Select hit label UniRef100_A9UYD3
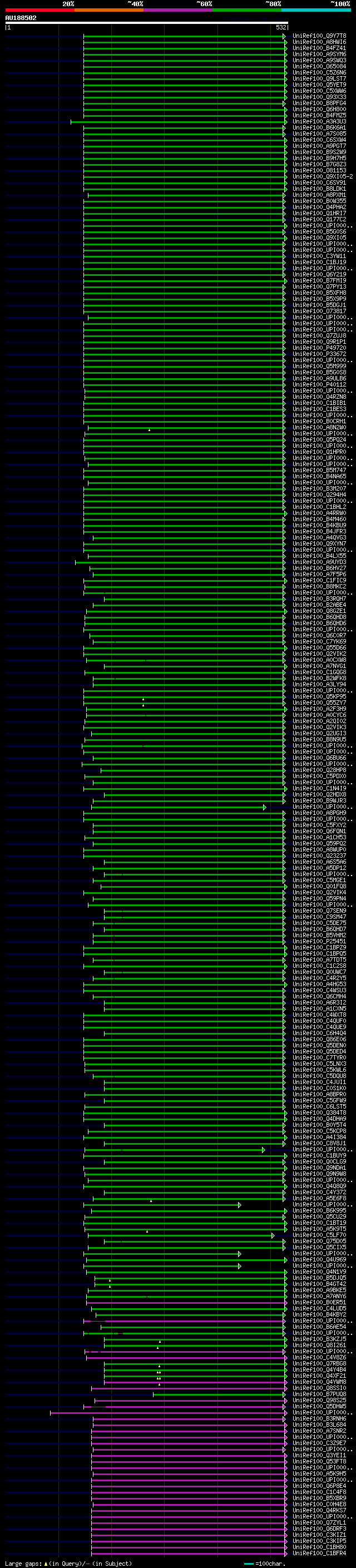Image resolution: width=356 pixels, height=1568 pixels. [319, 562]
